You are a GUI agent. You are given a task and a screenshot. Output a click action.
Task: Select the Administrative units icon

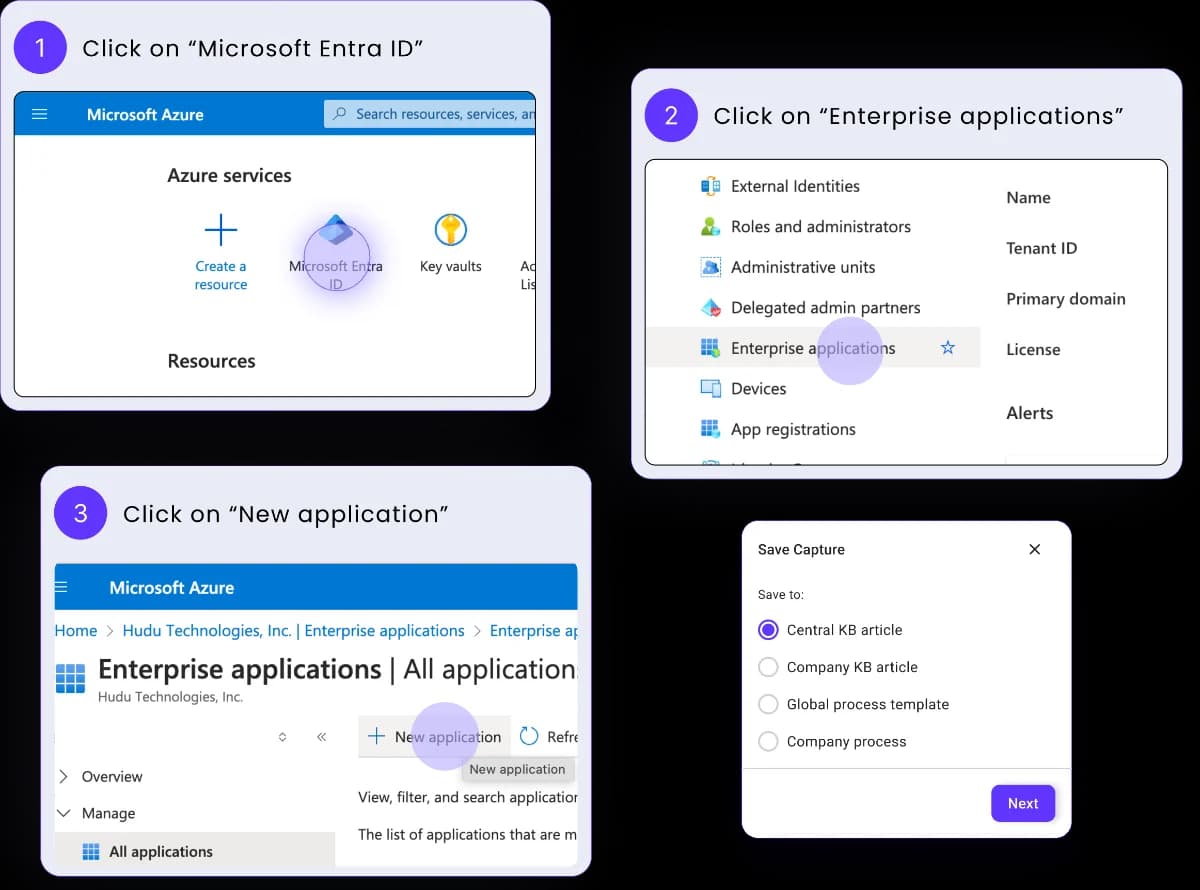(x=711, y=267)
